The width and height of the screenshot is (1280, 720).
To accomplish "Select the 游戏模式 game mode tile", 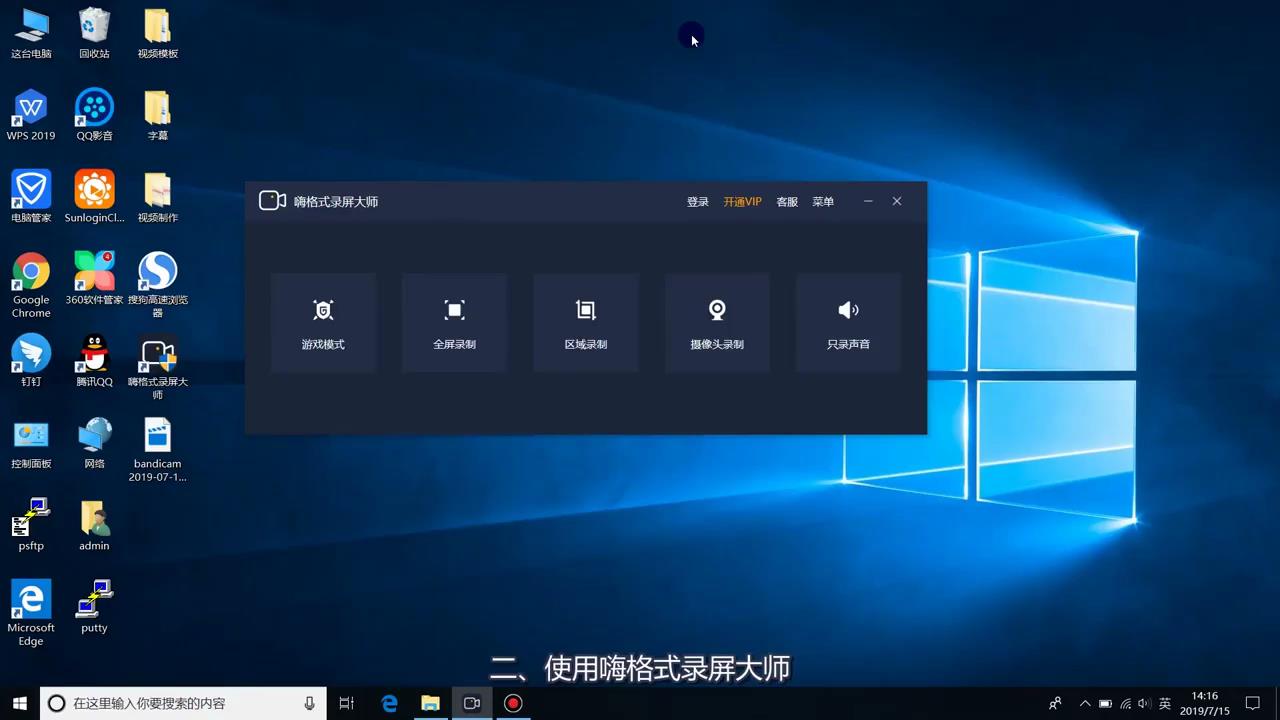I will click(x=323, y=322).
